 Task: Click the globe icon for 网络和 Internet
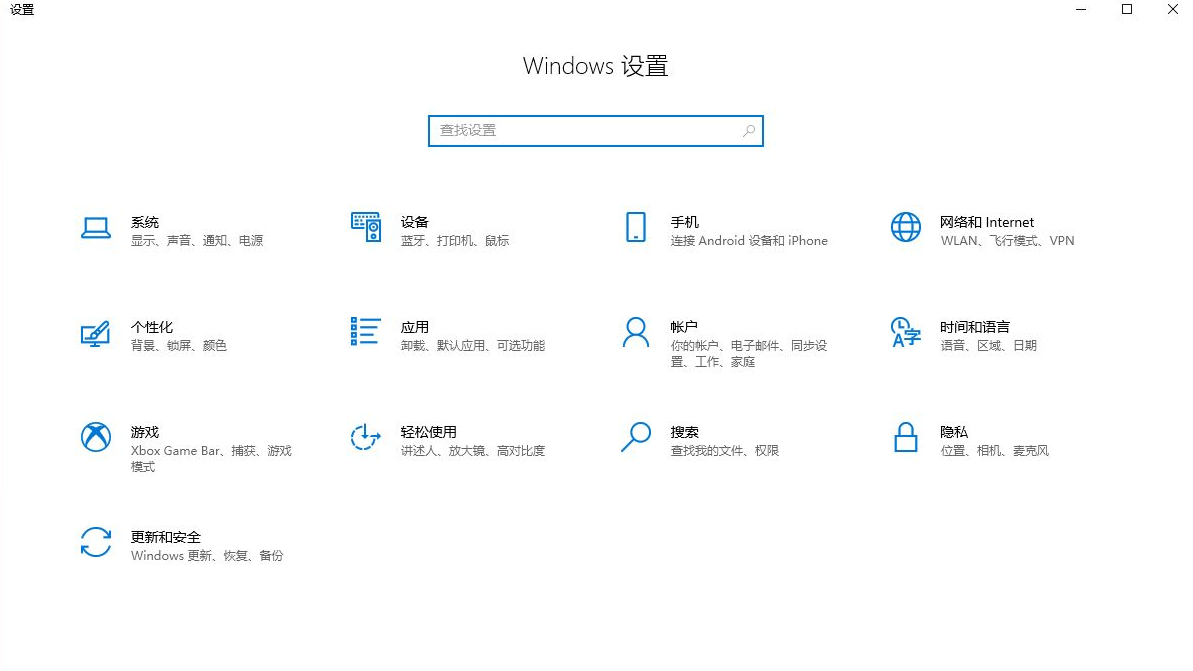coord(905,227)
